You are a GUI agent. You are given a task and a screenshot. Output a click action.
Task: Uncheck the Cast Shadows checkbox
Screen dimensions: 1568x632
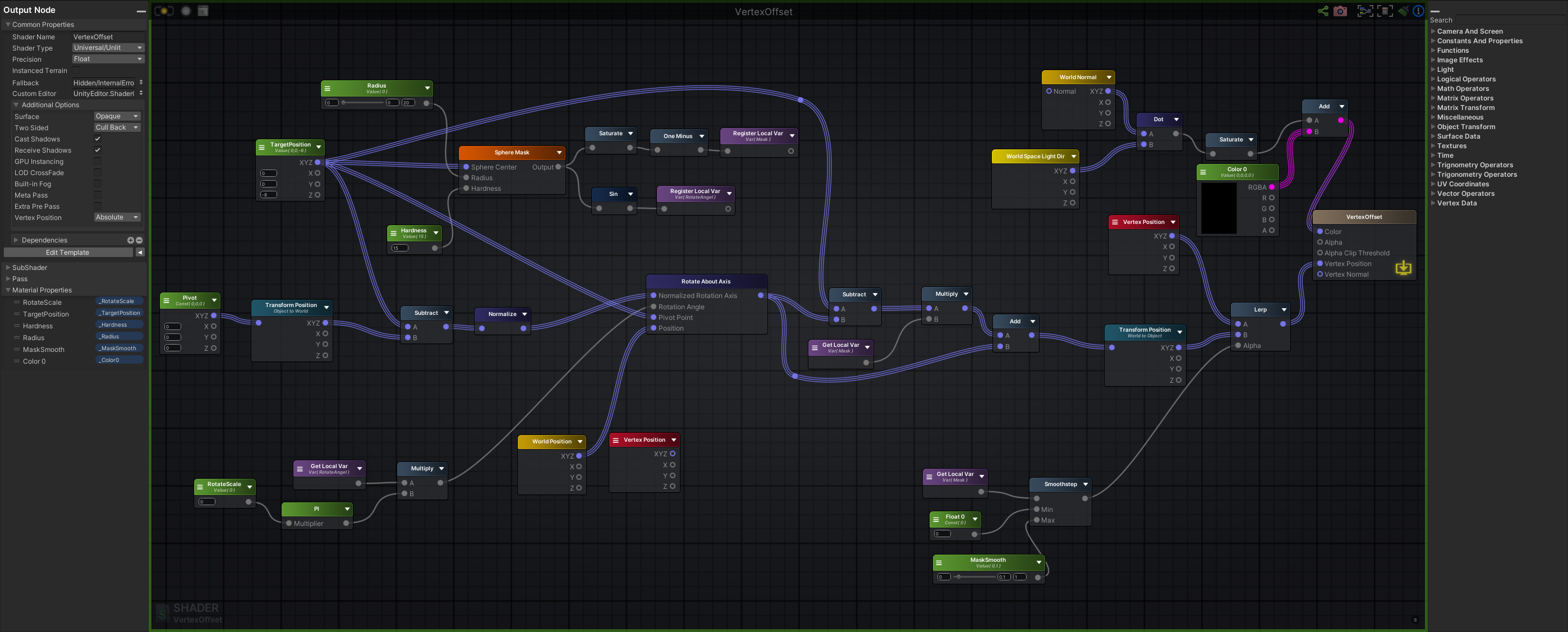(x=98, y=139)
